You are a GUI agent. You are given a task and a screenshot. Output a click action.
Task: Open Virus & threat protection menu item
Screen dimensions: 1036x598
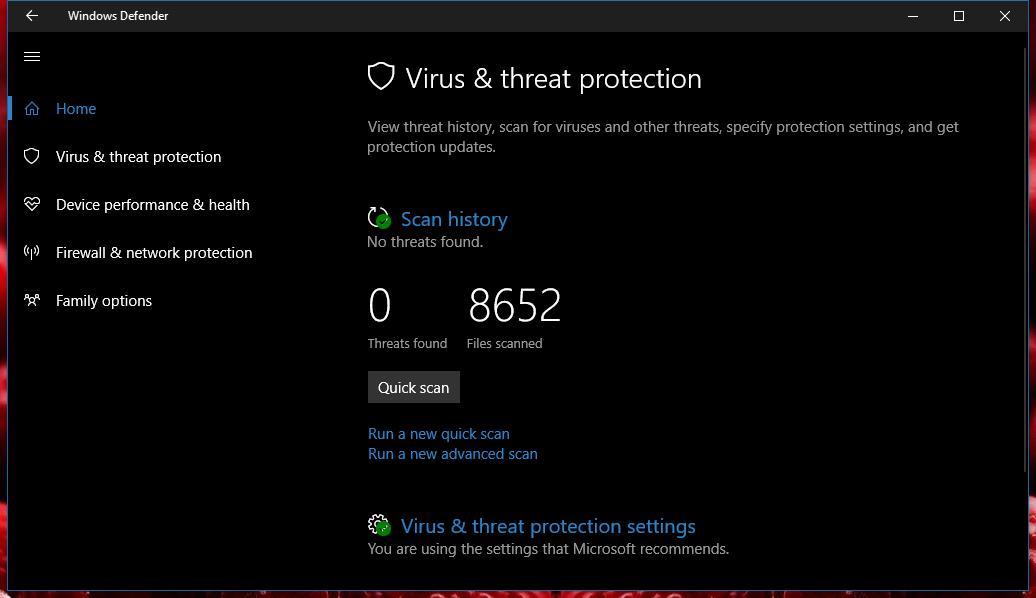tap(139, 157)
